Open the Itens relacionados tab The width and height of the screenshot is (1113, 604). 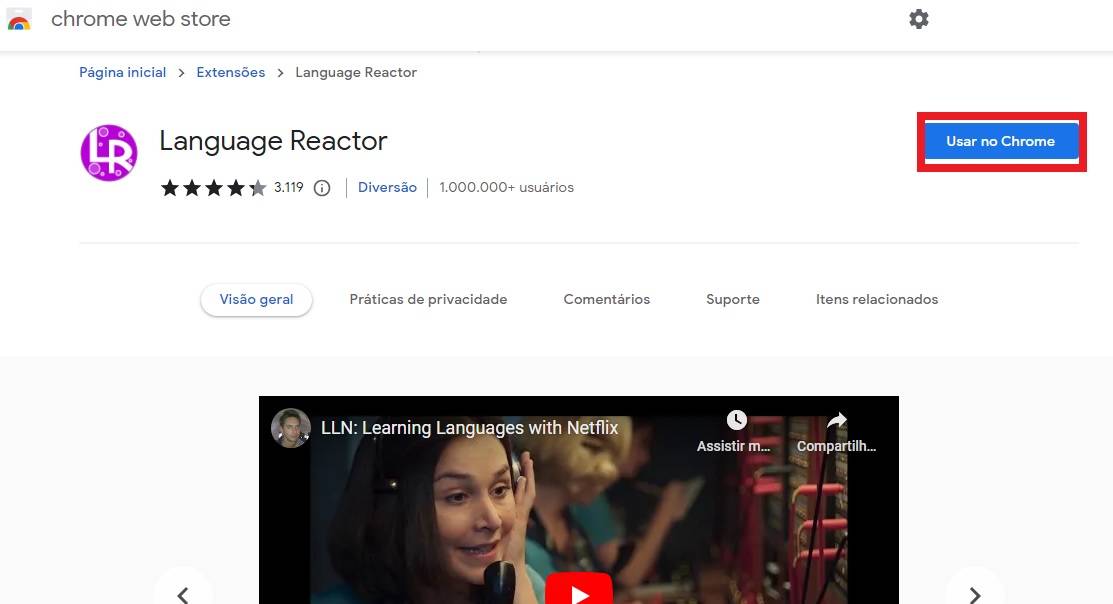pyautogui.click(x=876, y=300)
